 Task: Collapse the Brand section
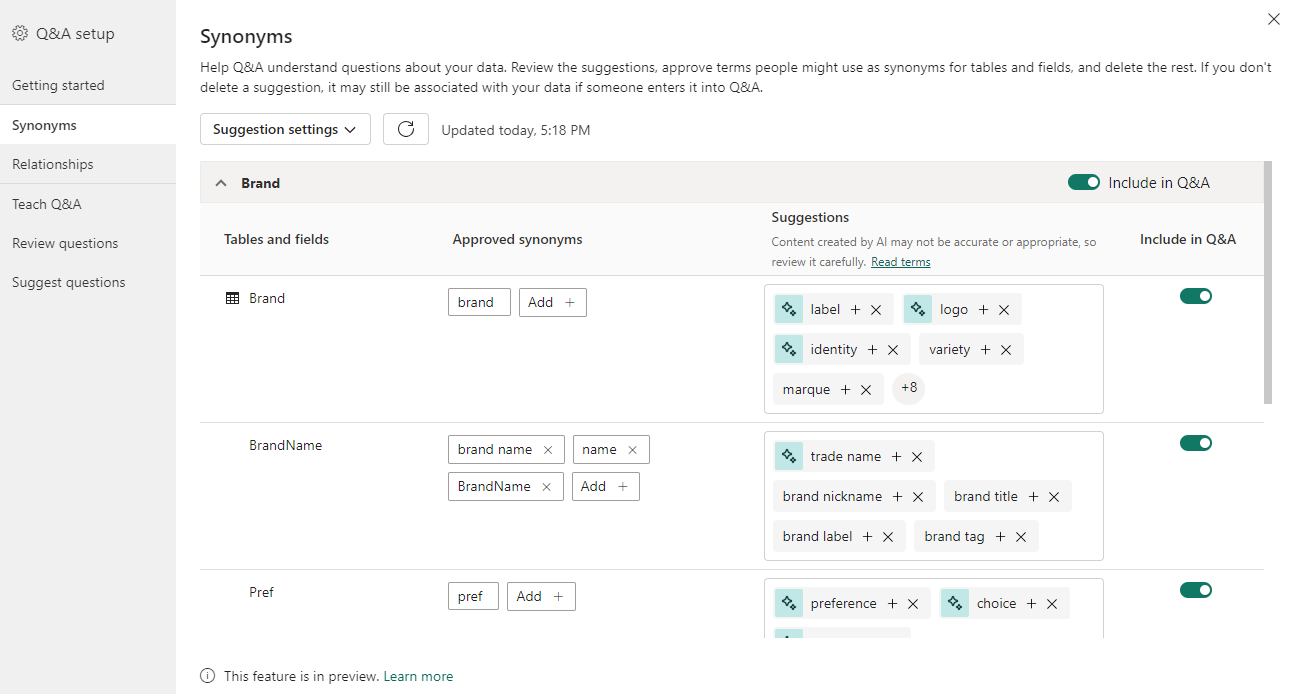click(221, 182)
